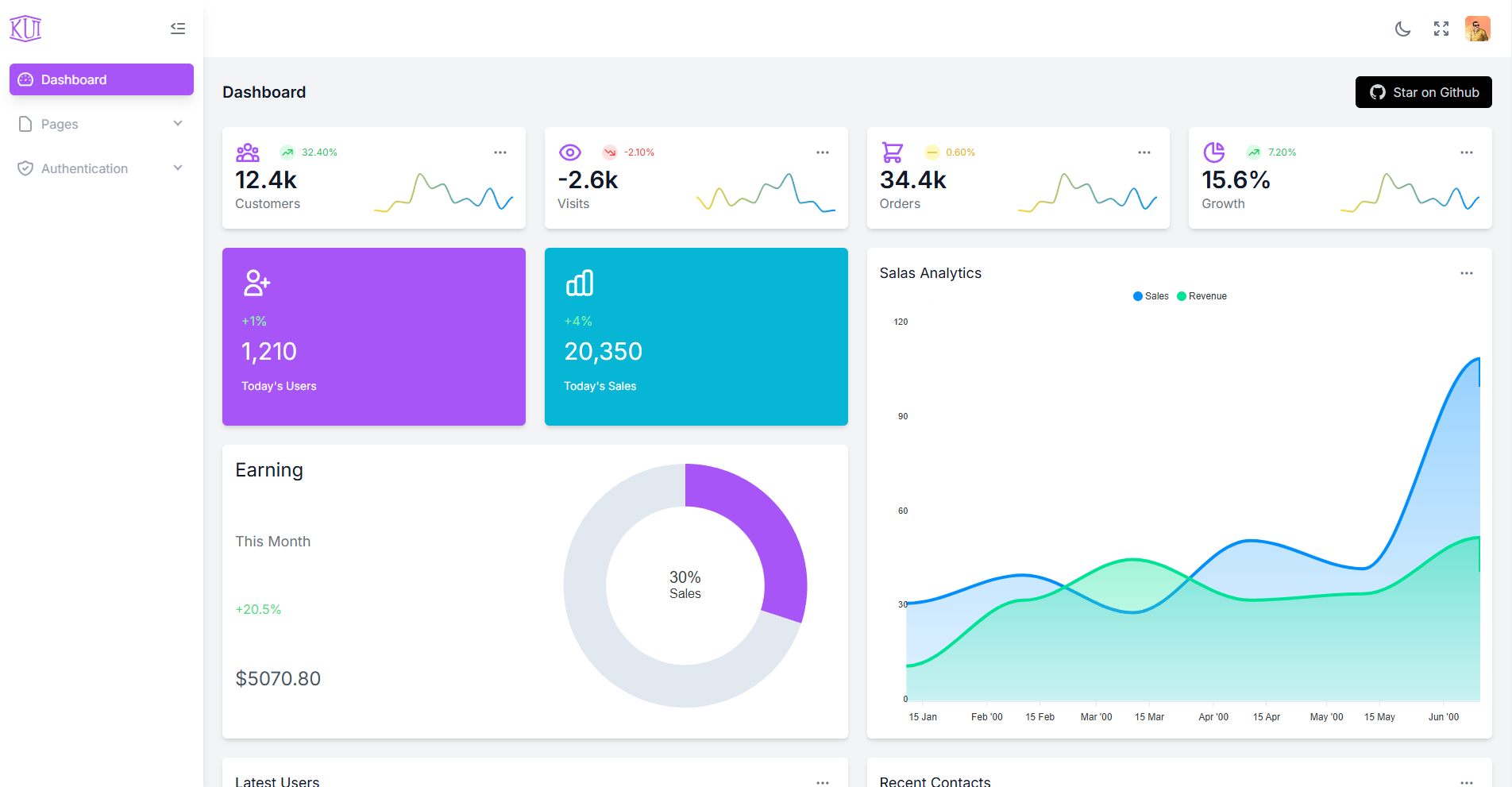The height and width of the screenshot is (787, 1512).
Task: Click the Customers group icon
Action: coord(248,152)
